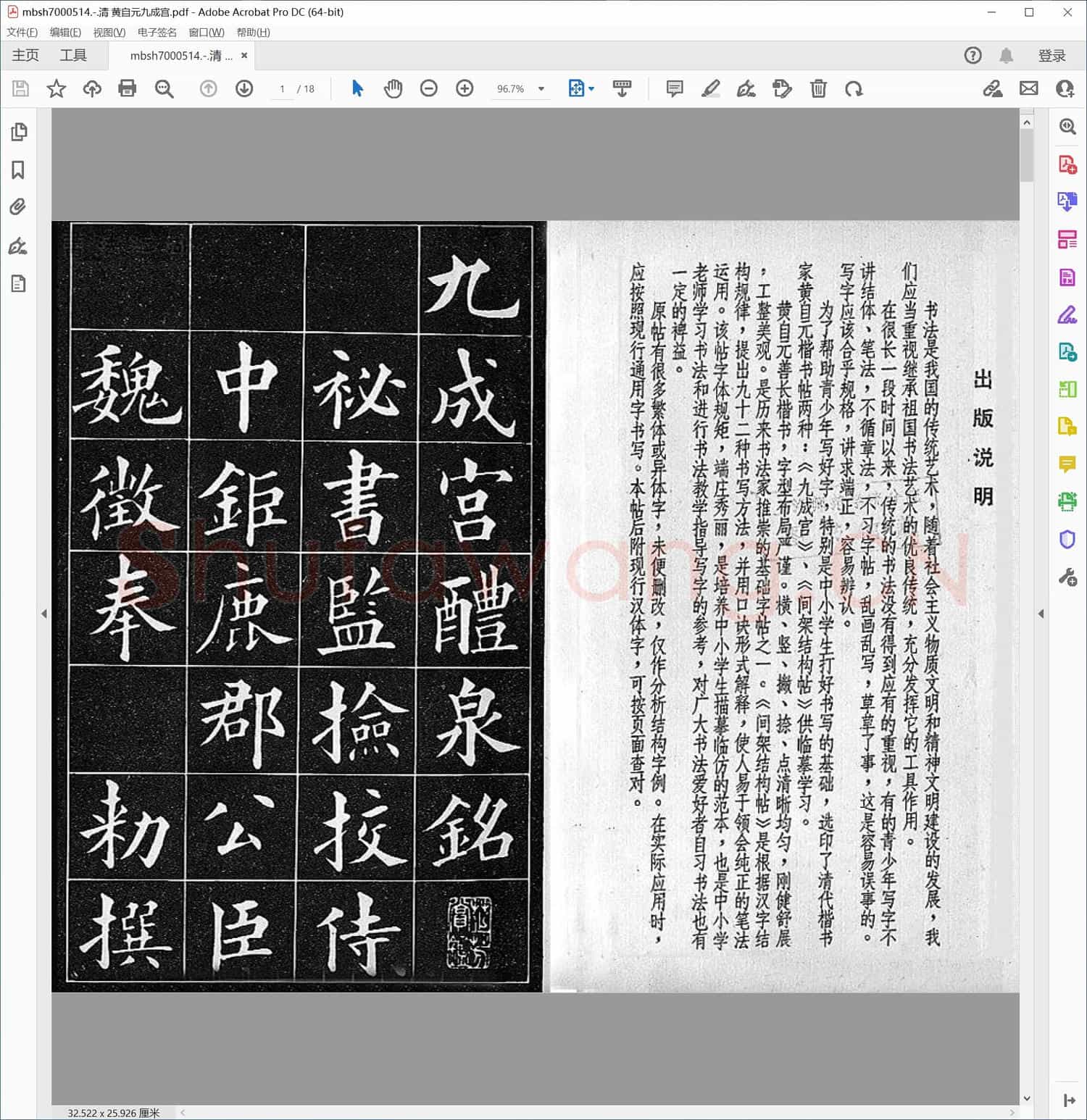The width and height of the screenshot is (1087, 1120).
Task: Open the Organize Pages tool
Action: tap(1067, 239)
